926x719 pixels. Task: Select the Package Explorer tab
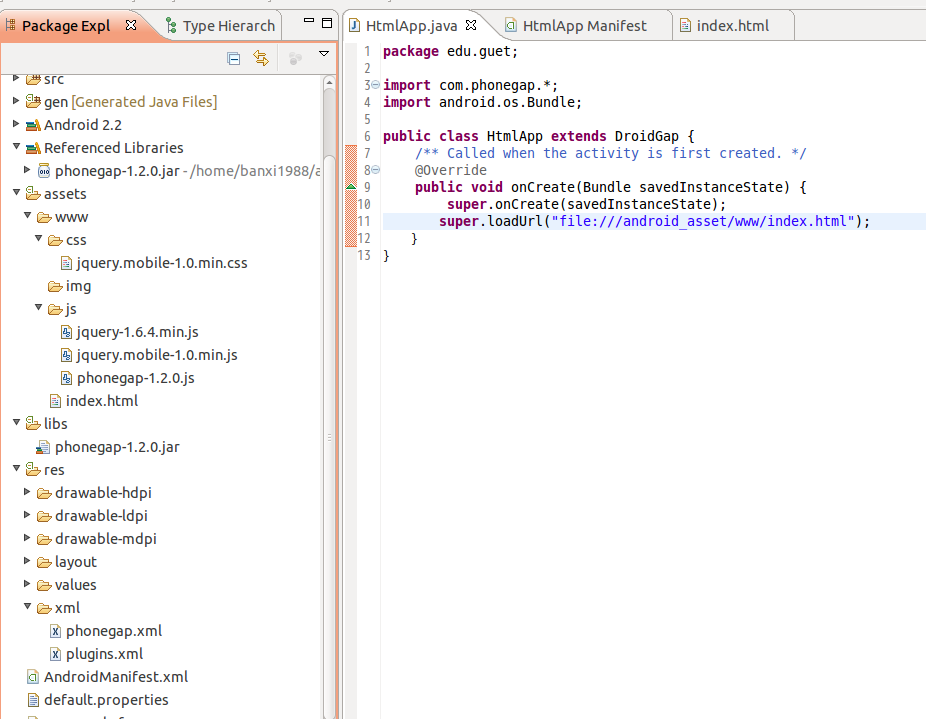coord(66,26)
